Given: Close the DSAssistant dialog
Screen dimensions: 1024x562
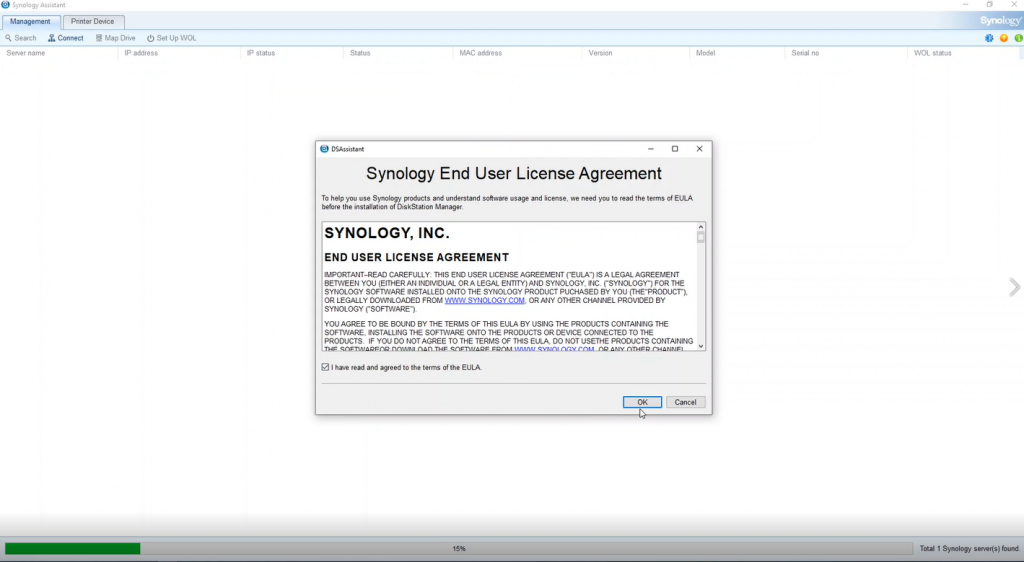Looking at the screenshot, I should [x=699, y=149].
